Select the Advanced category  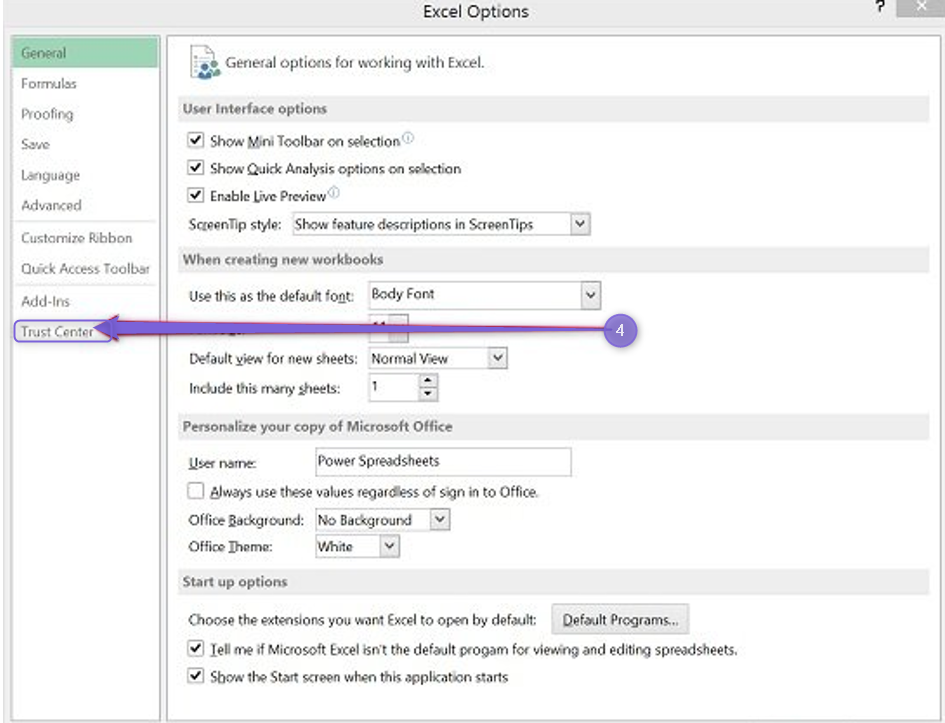85,205
